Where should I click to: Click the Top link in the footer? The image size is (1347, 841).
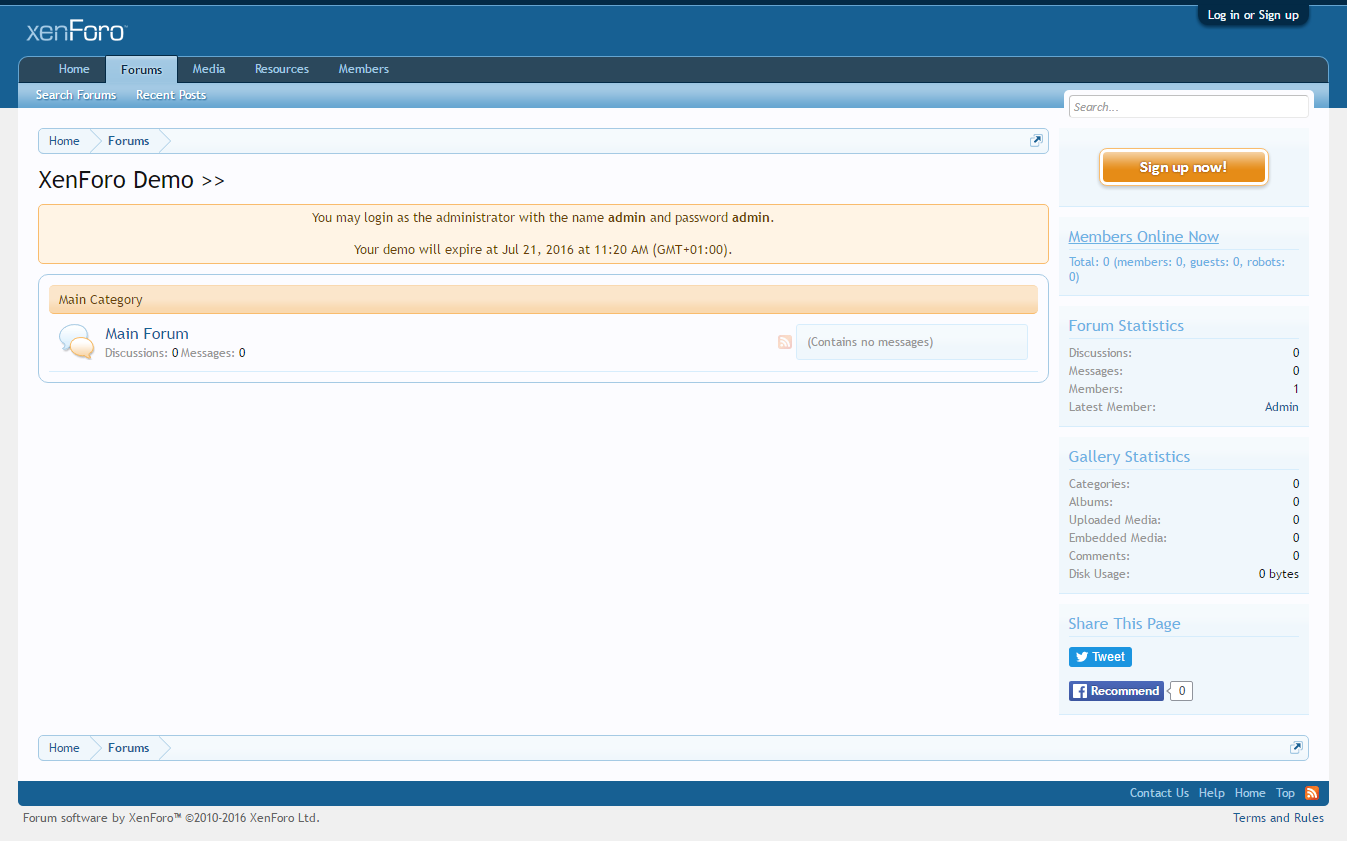(1285, 793)
